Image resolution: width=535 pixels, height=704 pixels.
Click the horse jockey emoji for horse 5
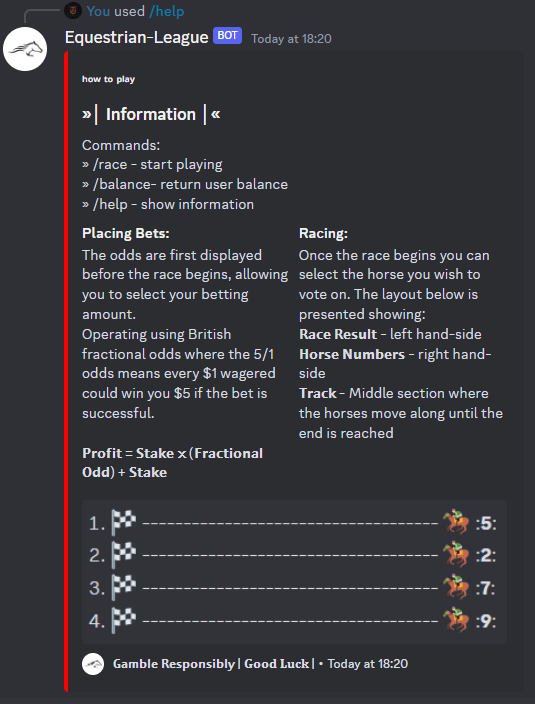pyautogui.click(x=456, y=522)
